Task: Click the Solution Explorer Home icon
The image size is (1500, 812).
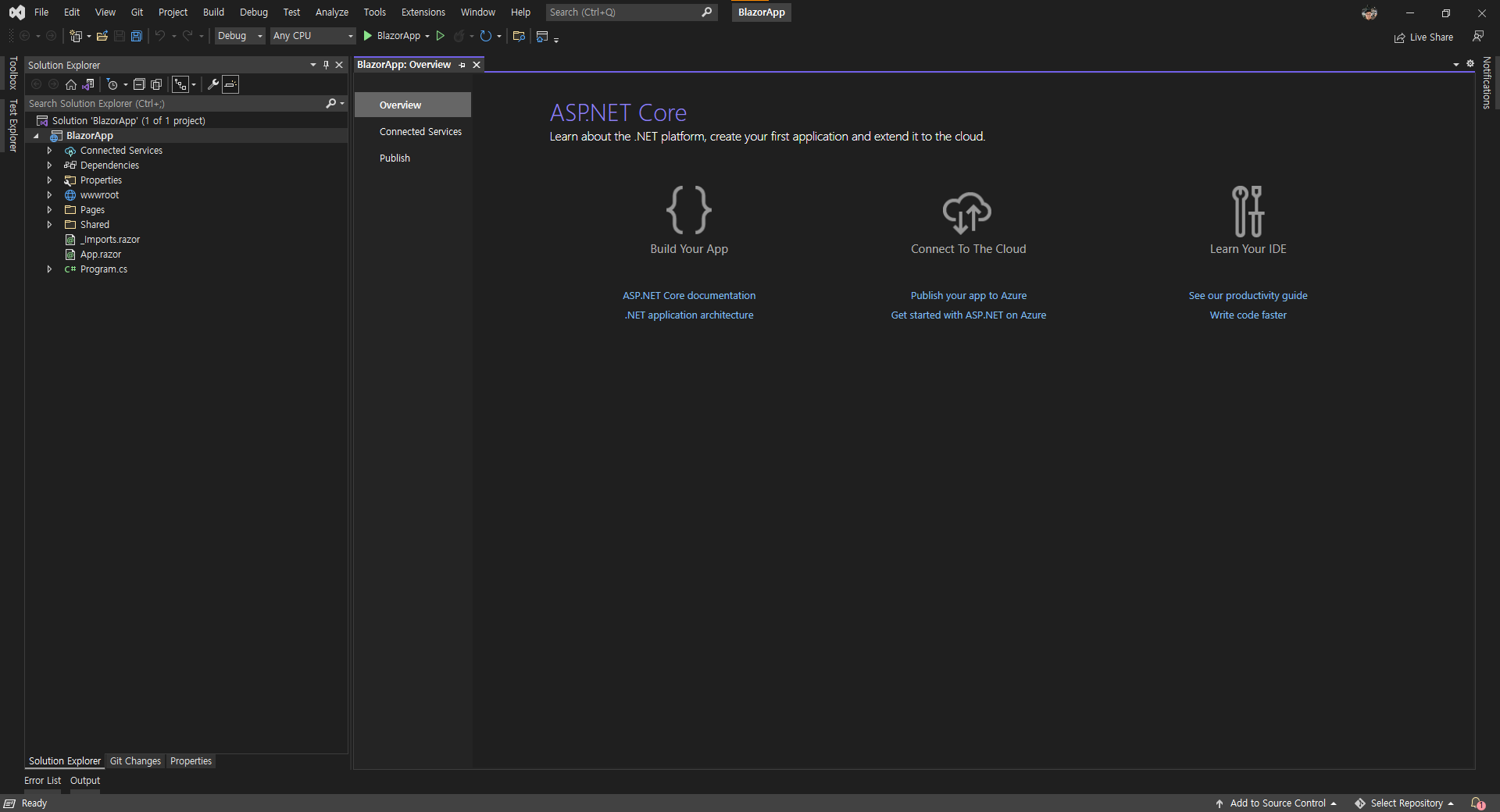Action: click(71, 84)
